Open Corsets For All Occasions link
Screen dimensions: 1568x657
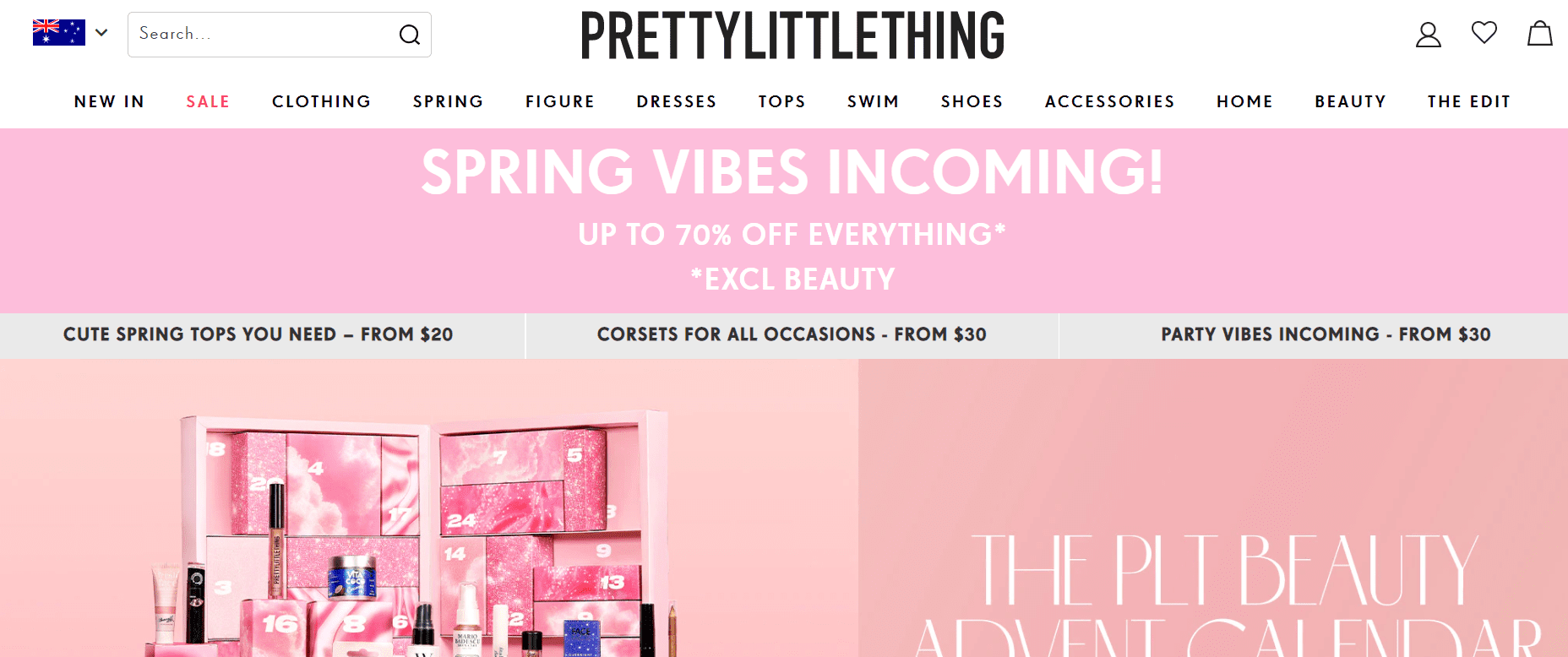[792, 334]
